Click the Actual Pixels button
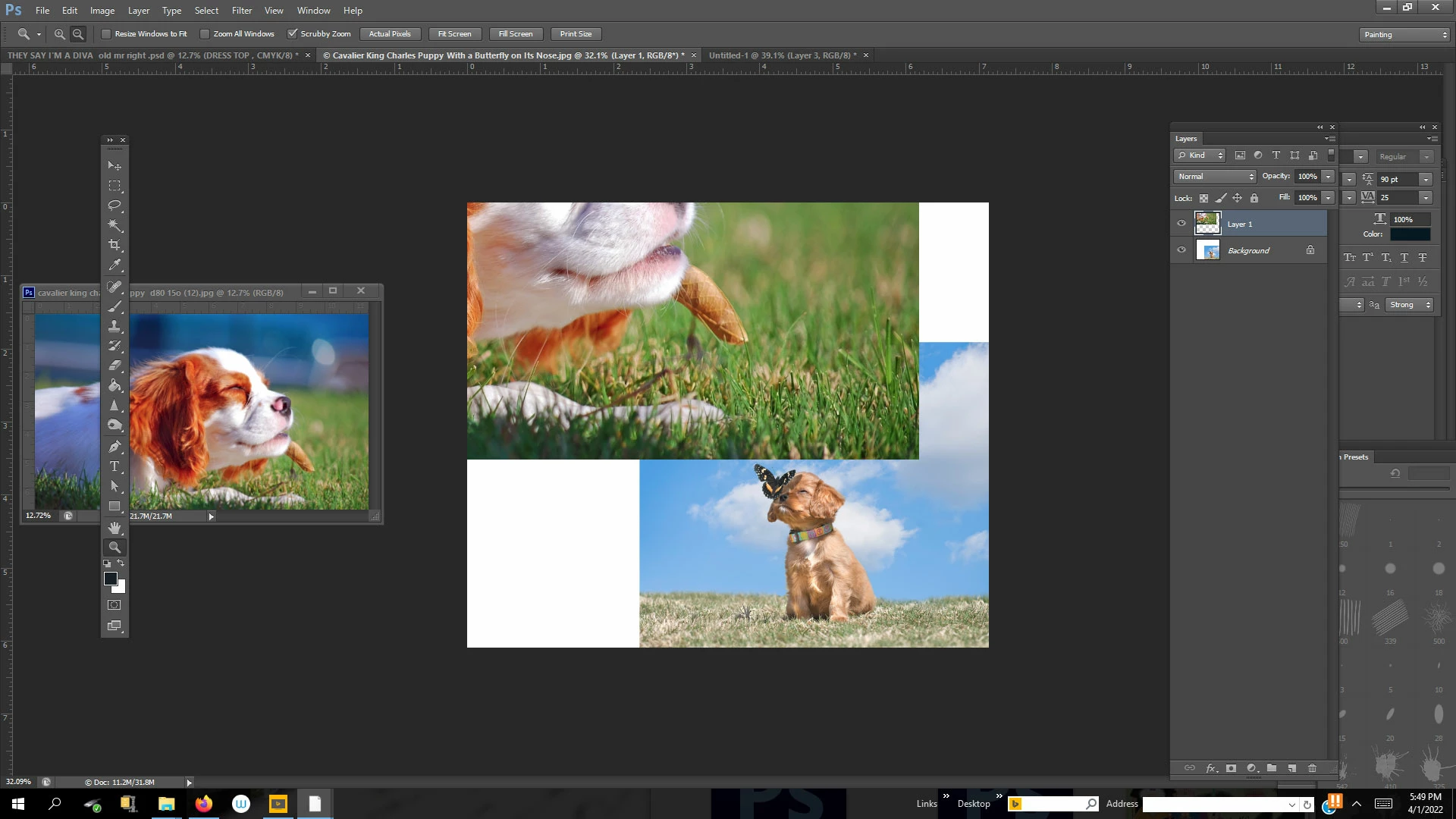 (390, 34)
